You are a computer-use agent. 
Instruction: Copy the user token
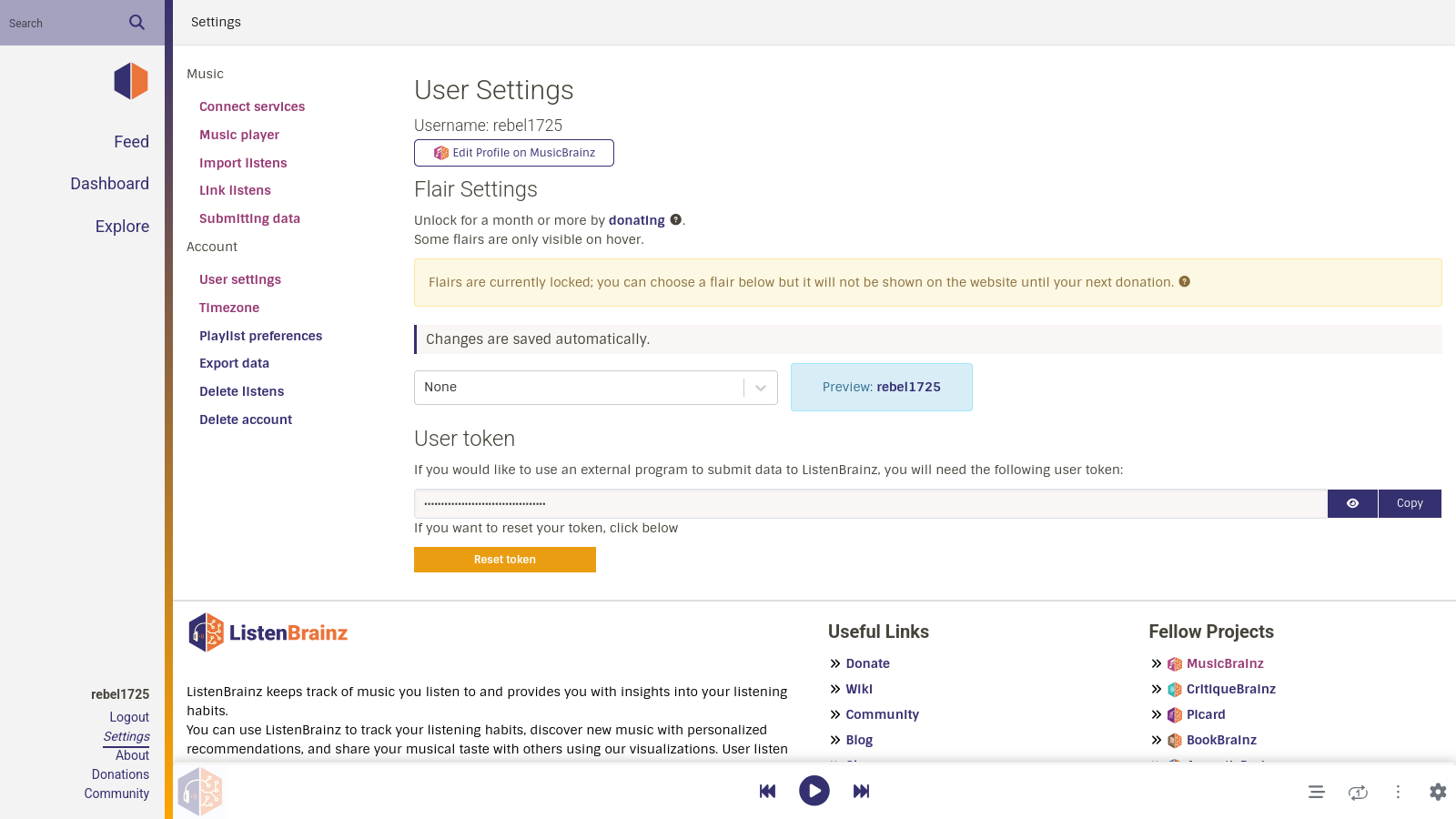coord(1410,503)
